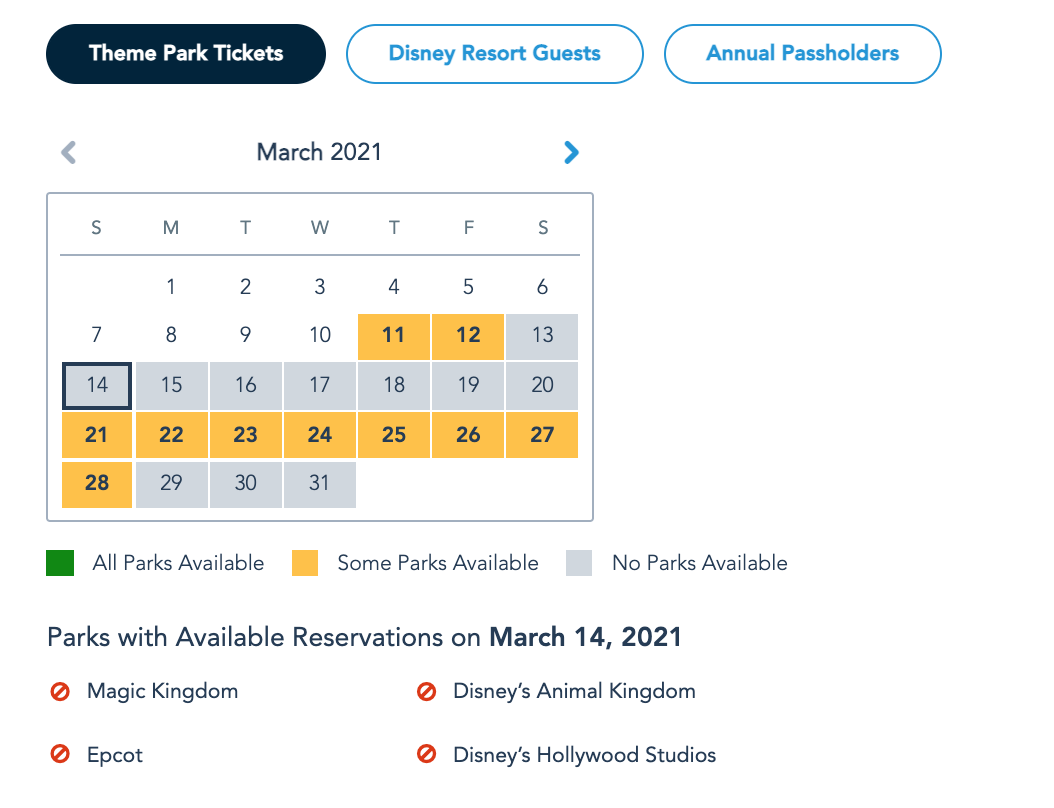Click the unavailable icon beside Disney's Animal Kingdom
1054x808 pixels.
pos(426,691)
